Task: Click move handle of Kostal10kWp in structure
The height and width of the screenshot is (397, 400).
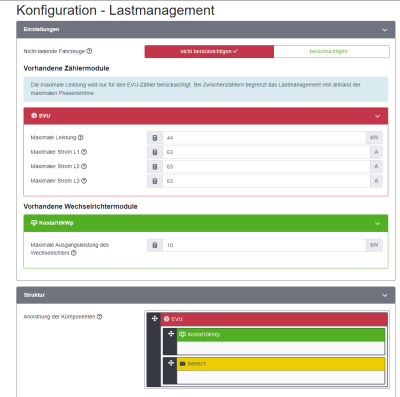Action: pos(171,334)
